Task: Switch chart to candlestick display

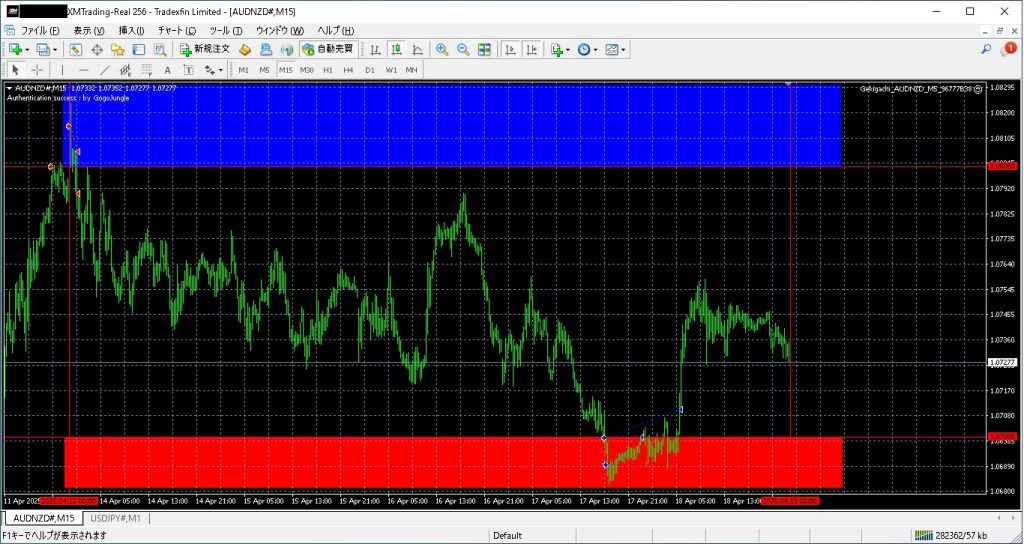Action: point(397,49)
